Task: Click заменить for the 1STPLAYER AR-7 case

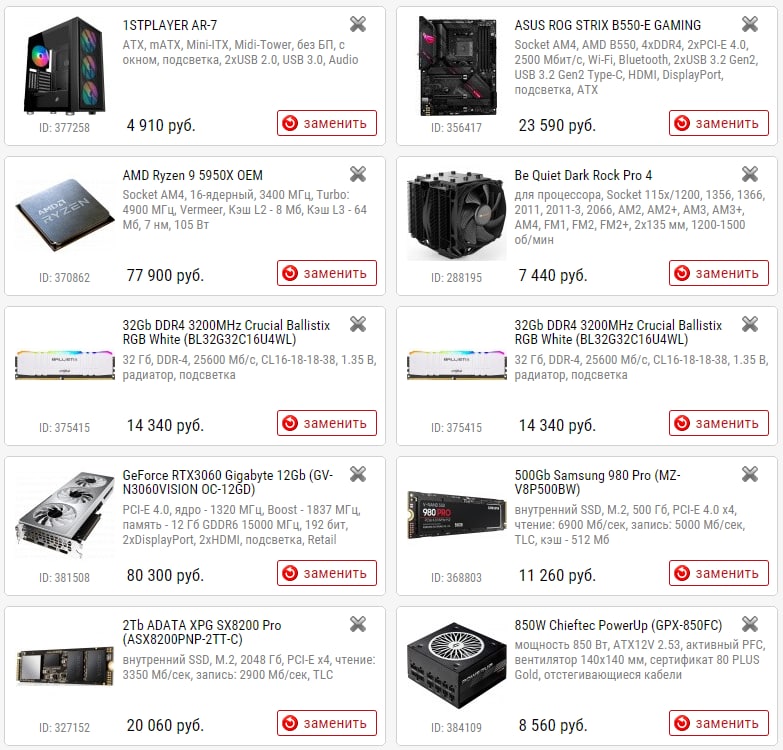Action: click(x=327, y=123)
